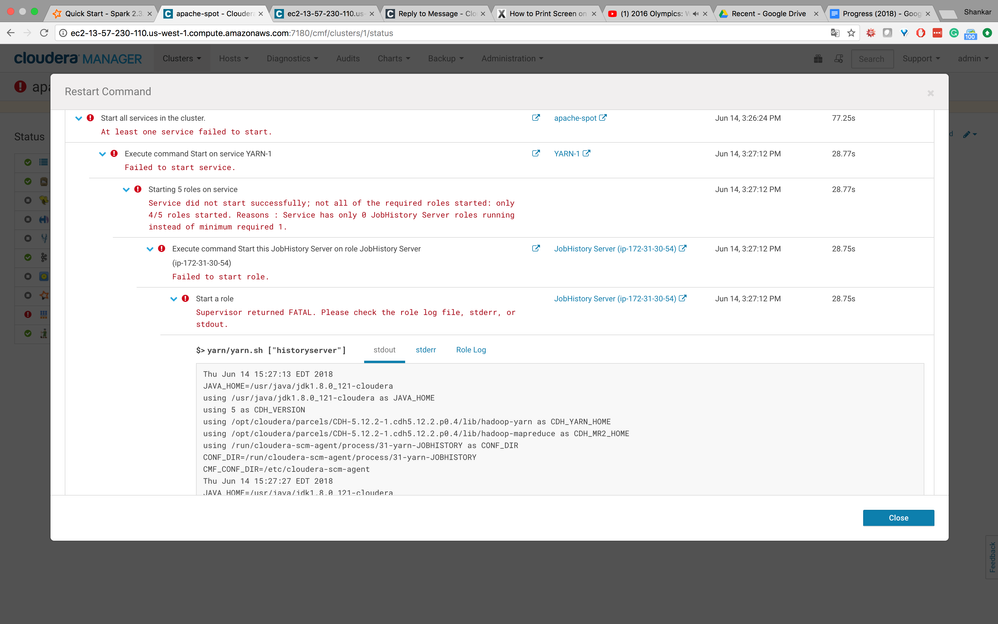
Task: Click the Feedback side tab
Action: [x=992, y=557]
